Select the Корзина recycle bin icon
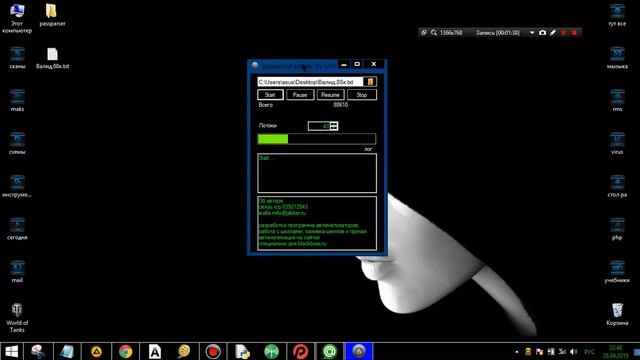 617,314
